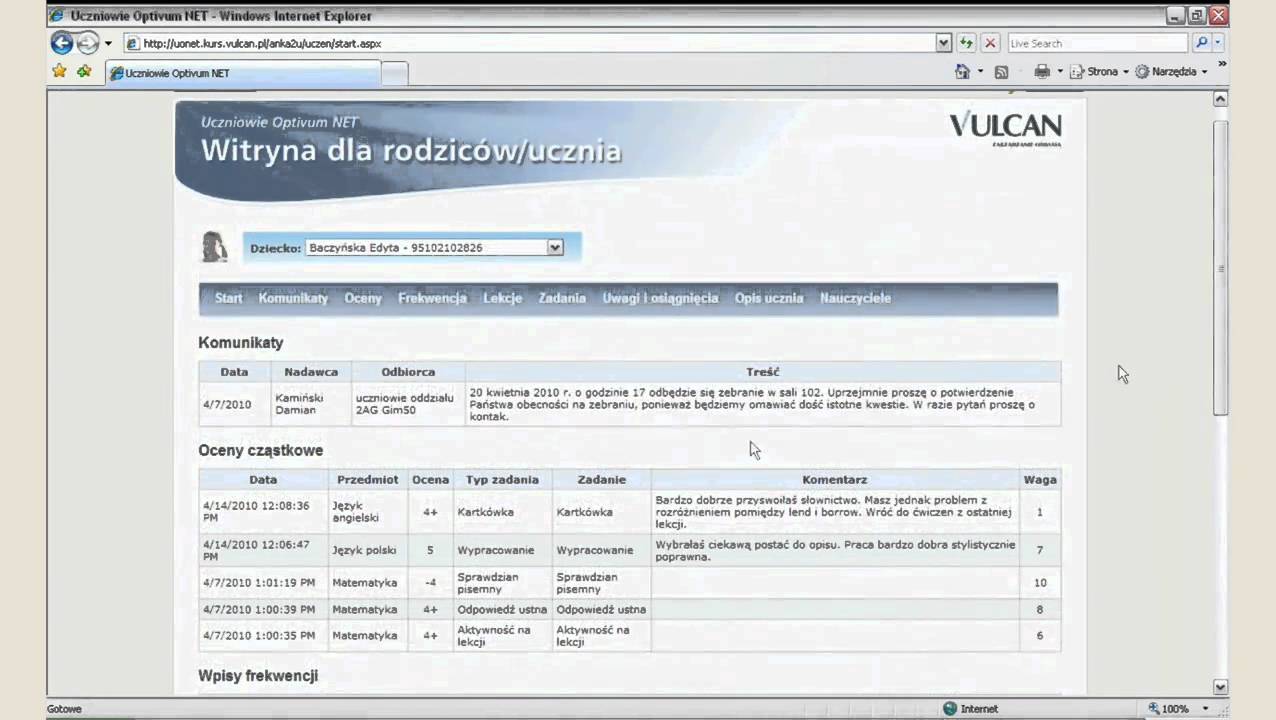Open the Home button dropdown arrow

[980, 72]
